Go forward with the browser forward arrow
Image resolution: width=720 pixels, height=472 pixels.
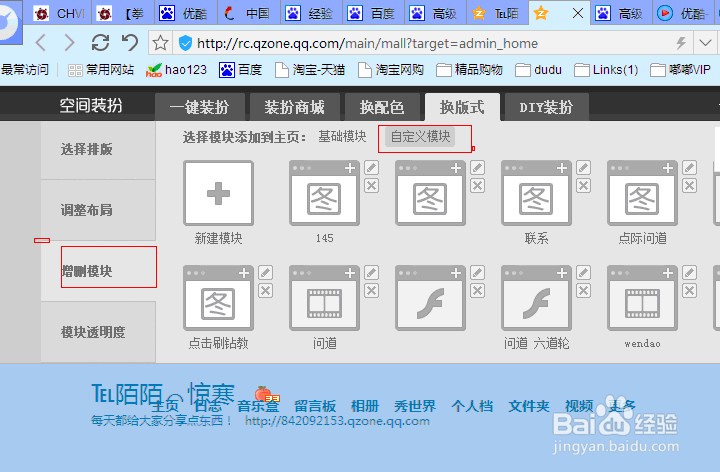tap(69, 43)
